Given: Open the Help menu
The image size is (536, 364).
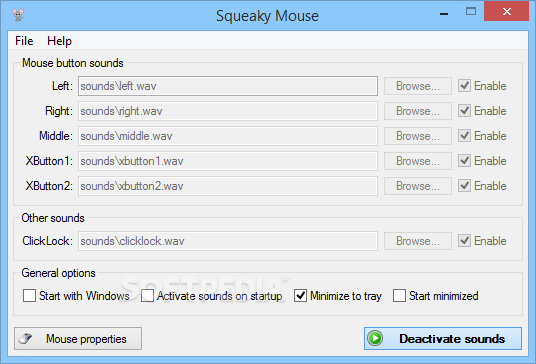Looking at the screenshot, I should click(59, 41).
